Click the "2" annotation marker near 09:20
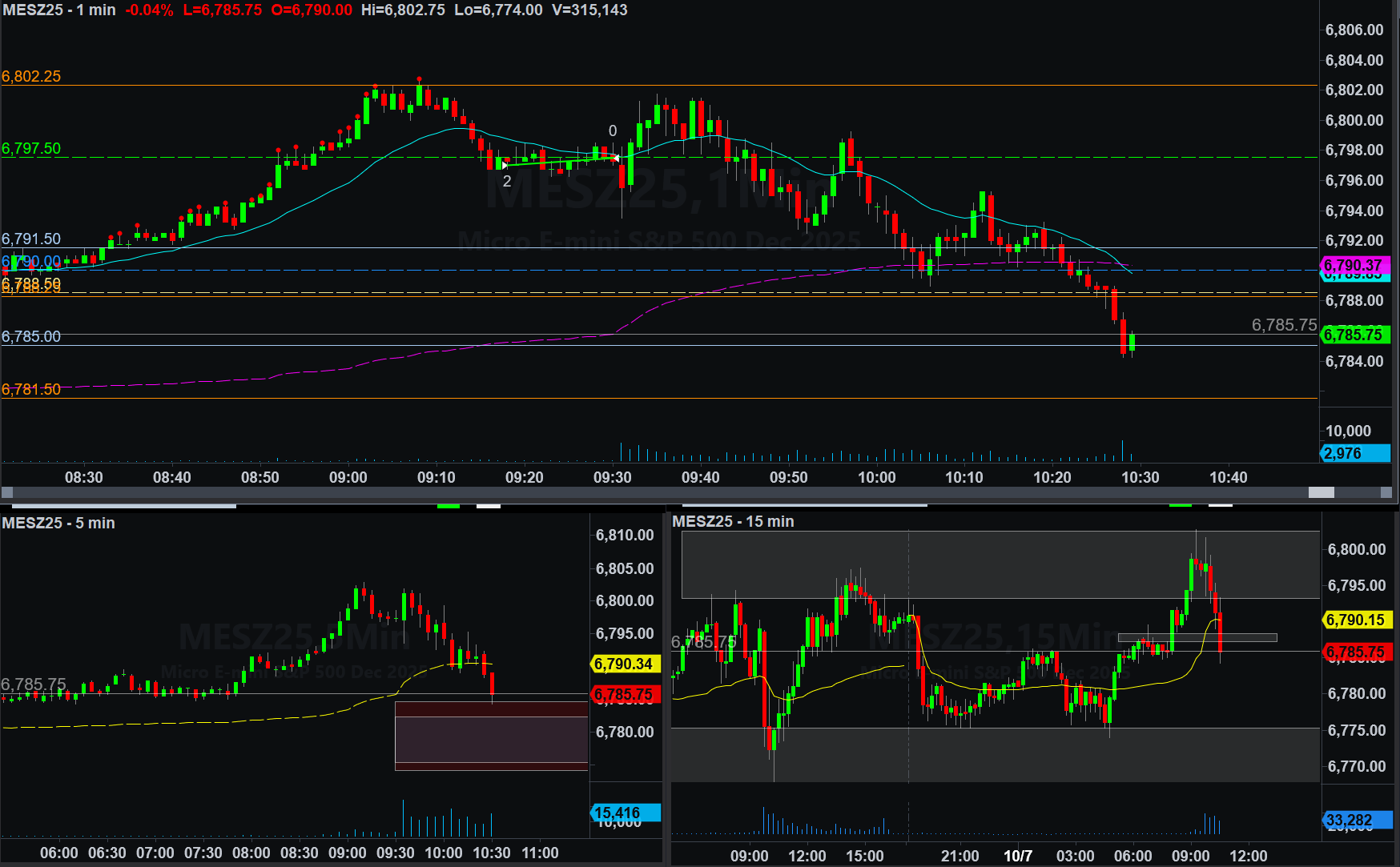The image size is (1400, 867). (x=507, y=181)
